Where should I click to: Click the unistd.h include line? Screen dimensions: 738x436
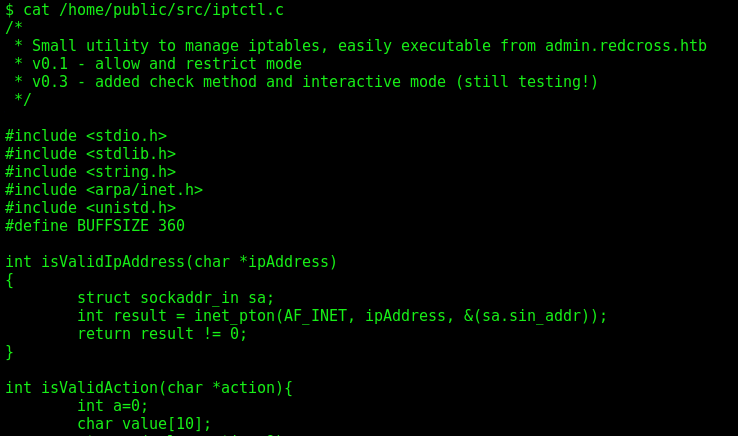pyautogui.click(x=90, y=208)
